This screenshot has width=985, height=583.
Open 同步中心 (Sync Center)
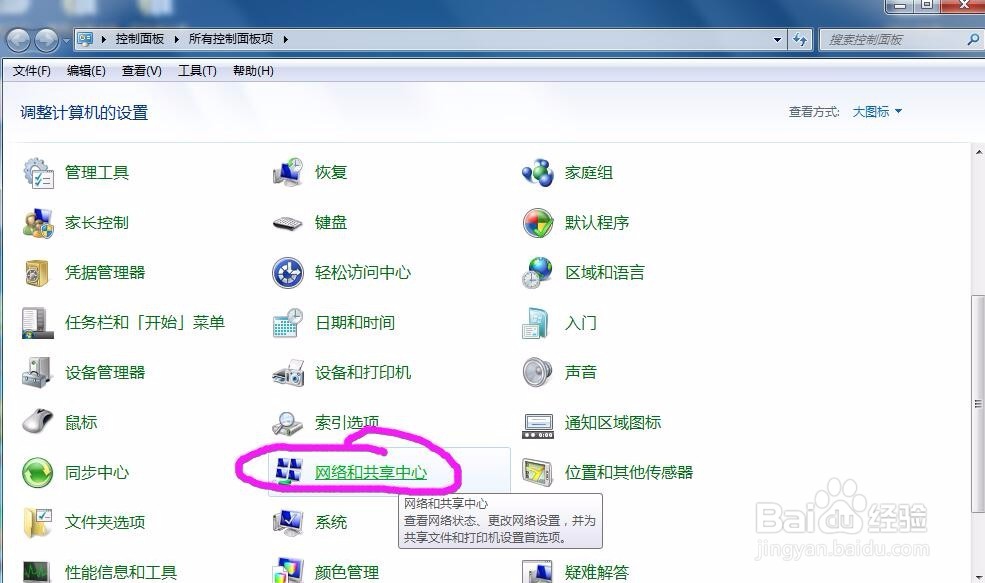coord(96,472)
